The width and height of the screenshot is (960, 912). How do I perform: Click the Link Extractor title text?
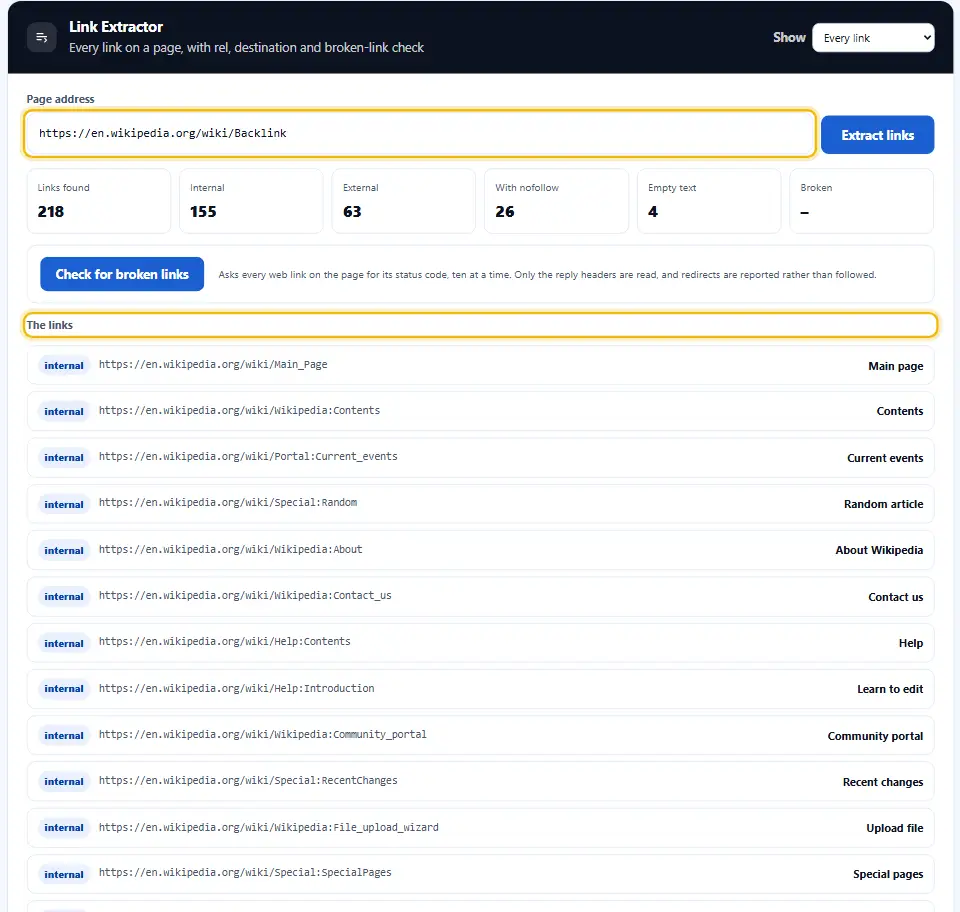[116, 27]
